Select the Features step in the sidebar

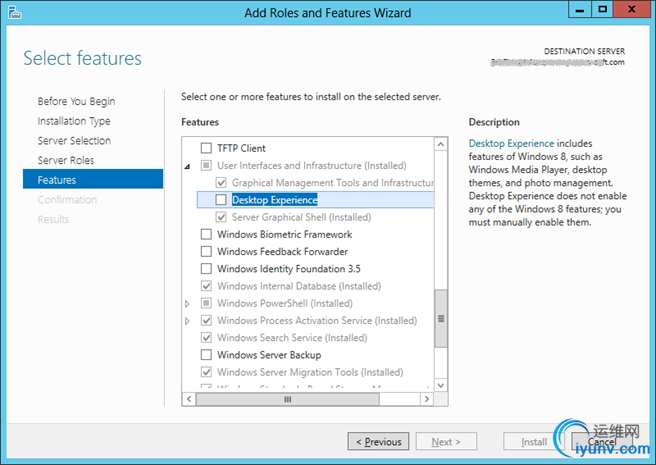tap(93, 179)
